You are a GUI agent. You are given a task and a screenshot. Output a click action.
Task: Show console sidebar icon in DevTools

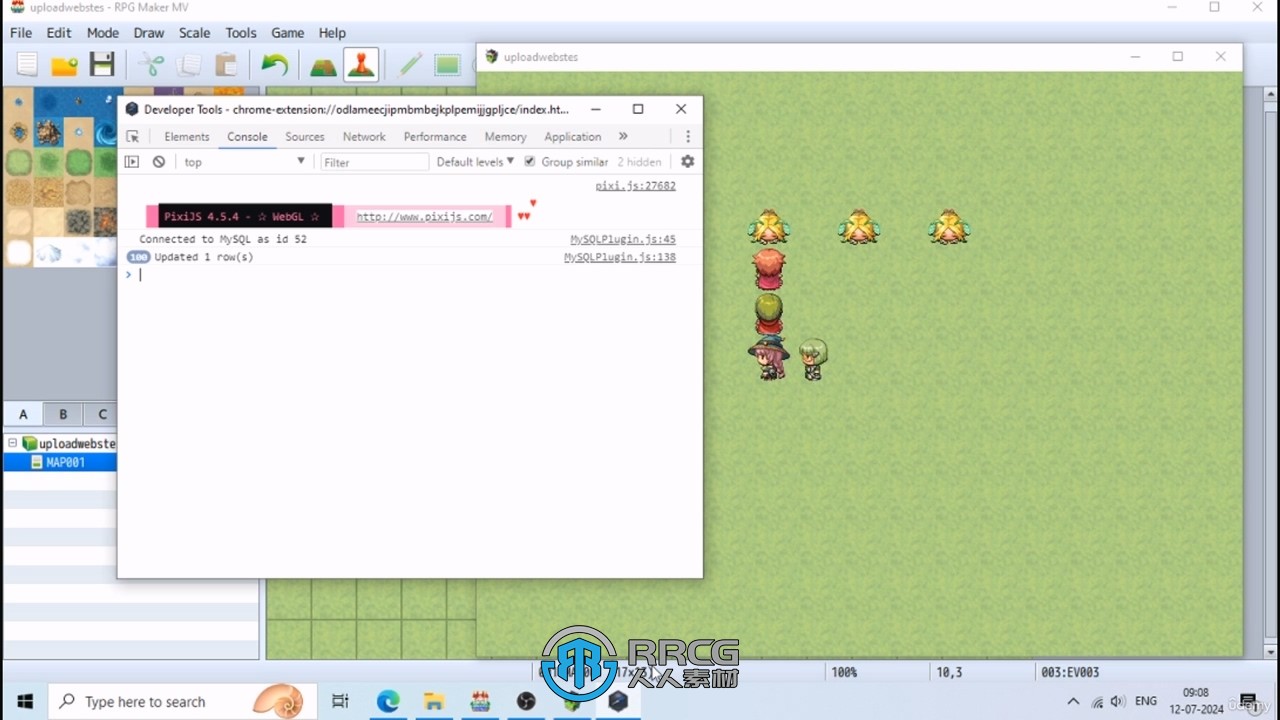click(132, 162)
